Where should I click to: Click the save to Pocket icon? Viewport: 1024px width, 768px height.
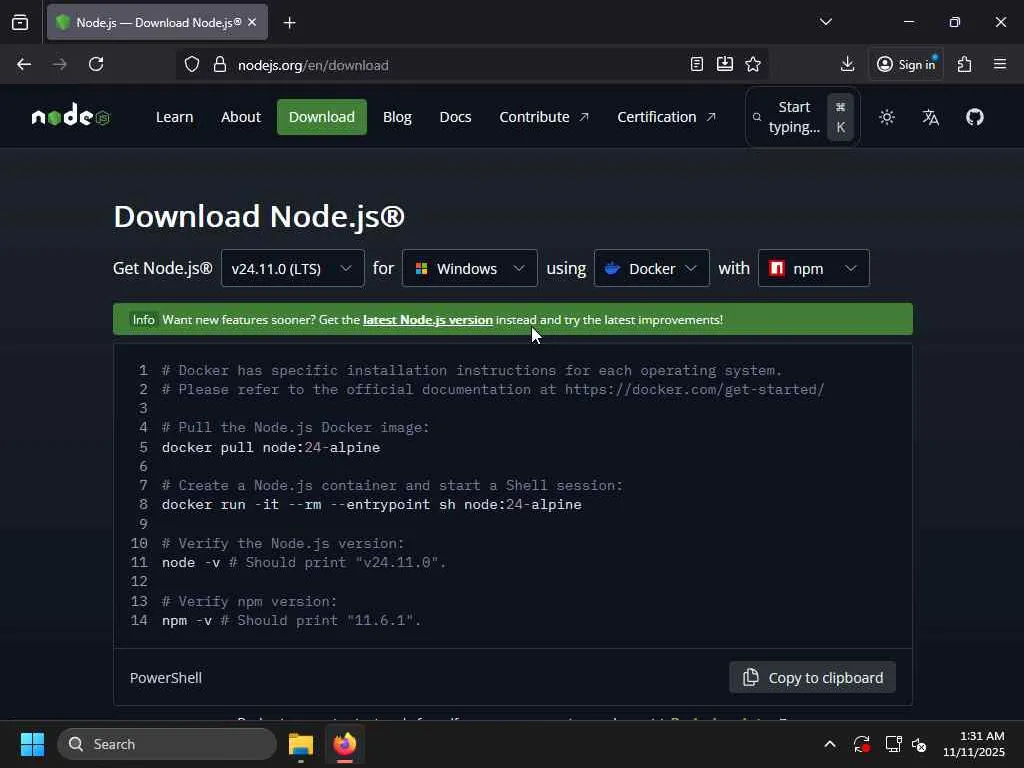(725, 64)
